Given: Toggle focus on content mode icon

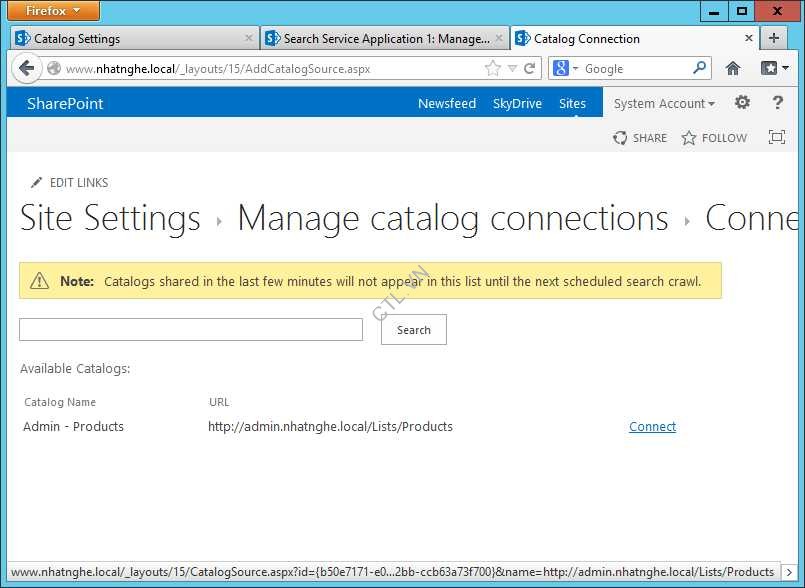Looking at the screenshot, I should [776, 138].
